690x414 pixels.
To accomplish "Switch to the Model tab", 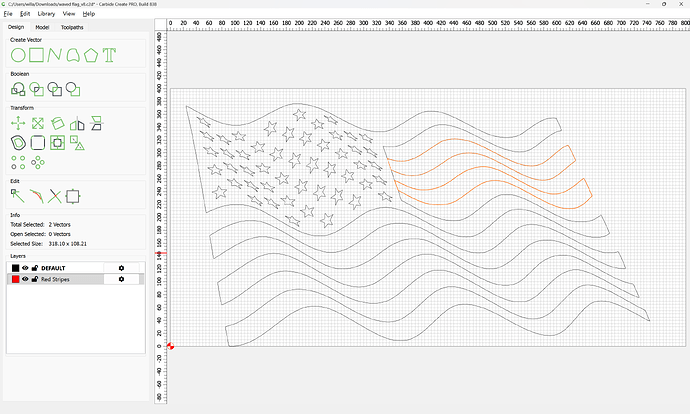I will coord(42,27).
